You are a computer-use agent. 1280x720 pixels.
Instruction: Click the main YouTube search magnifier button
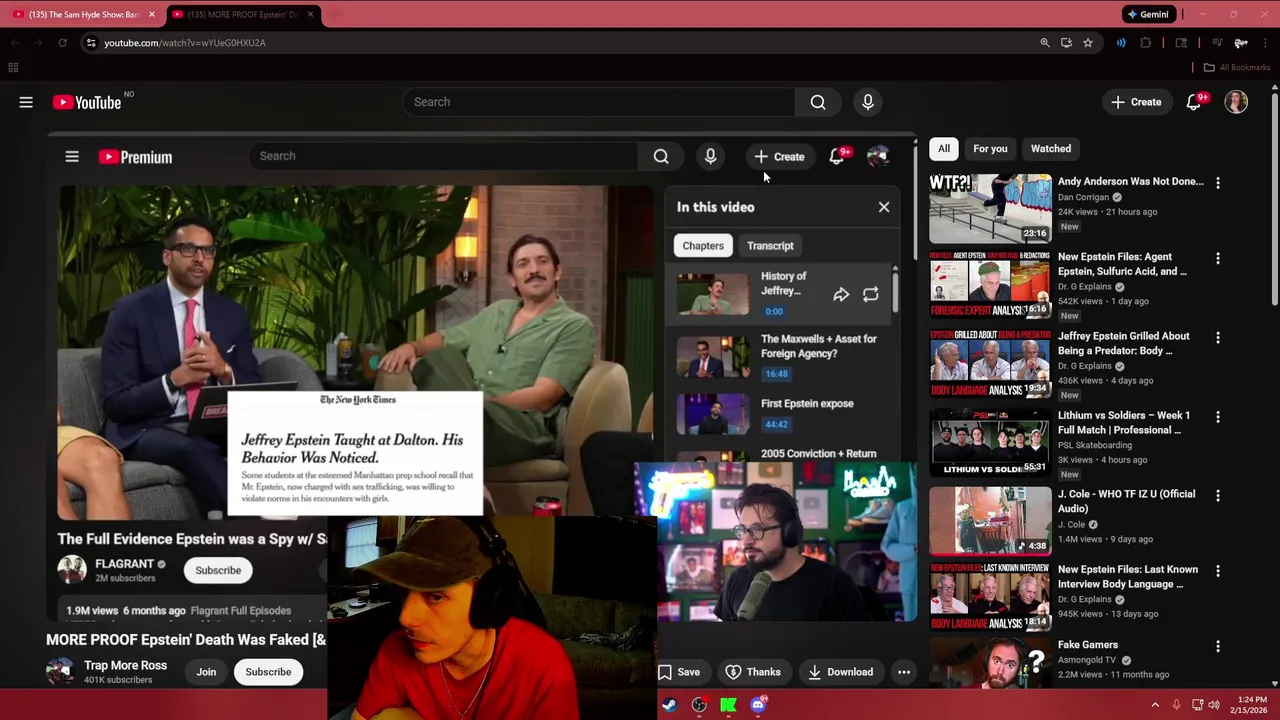coord(818,102)
